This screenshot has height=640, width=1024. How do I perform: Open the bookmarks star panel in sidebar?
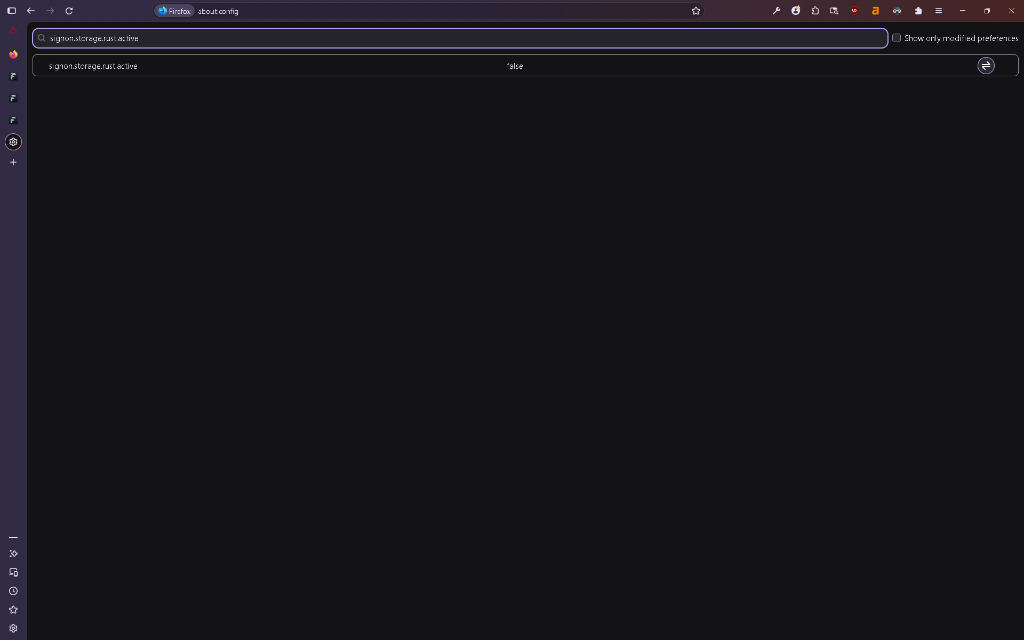click(13, 609)
